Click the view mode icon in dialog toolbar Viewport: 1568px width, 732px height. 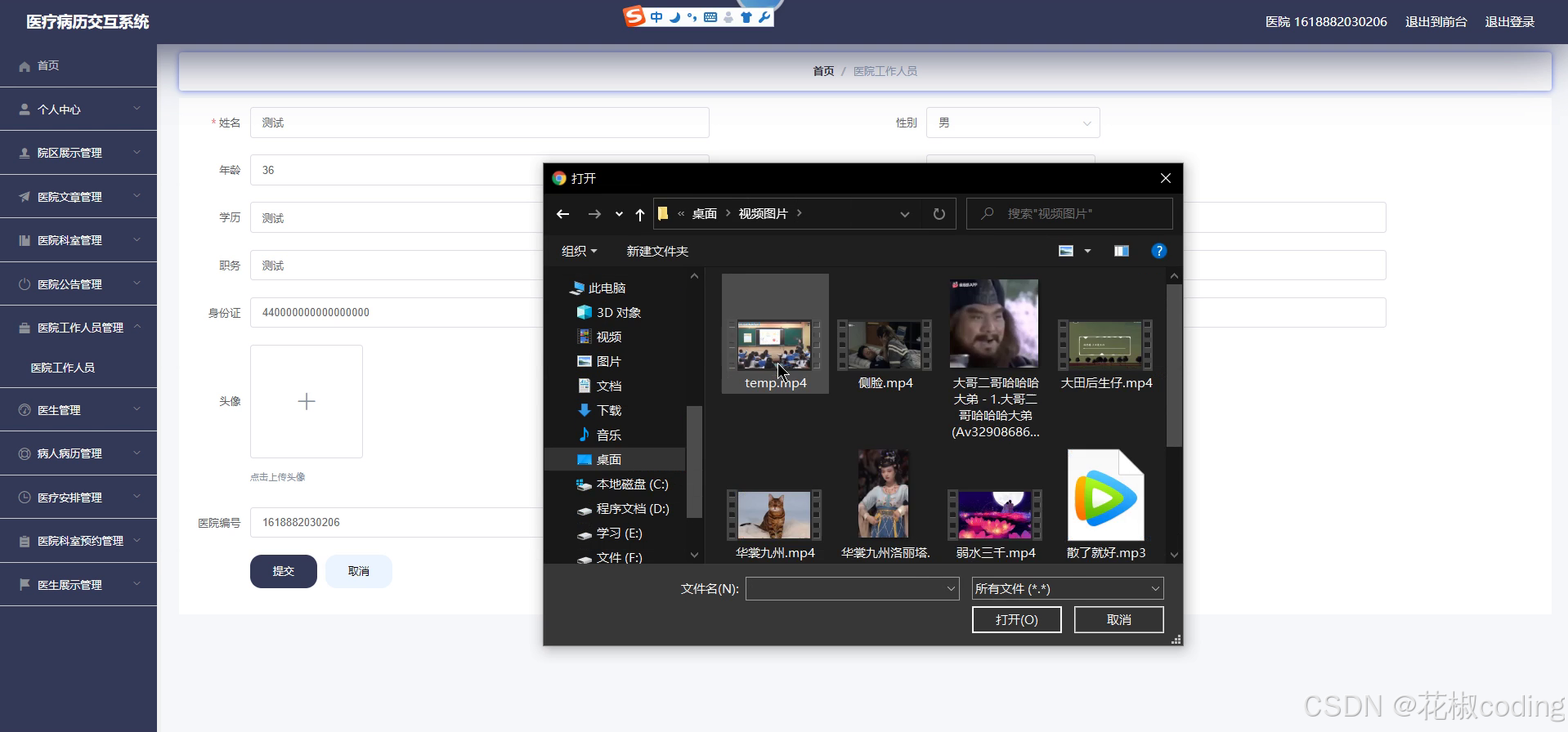click(1066, 251)
